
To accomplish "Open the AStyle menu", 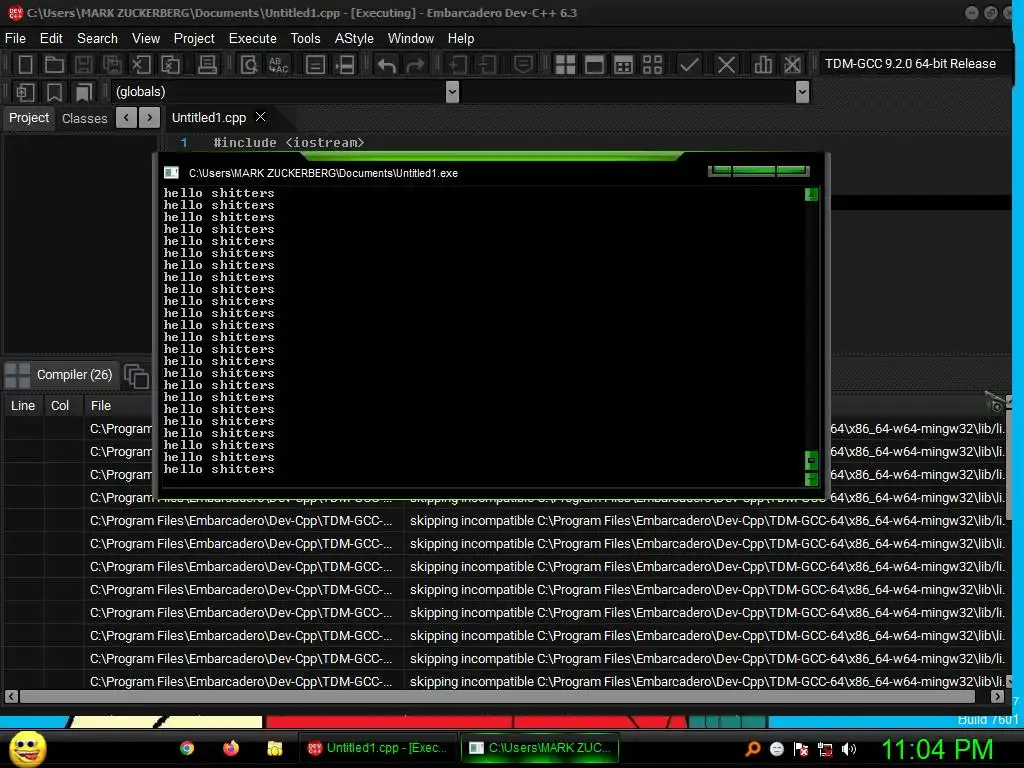I will (354, 39).
